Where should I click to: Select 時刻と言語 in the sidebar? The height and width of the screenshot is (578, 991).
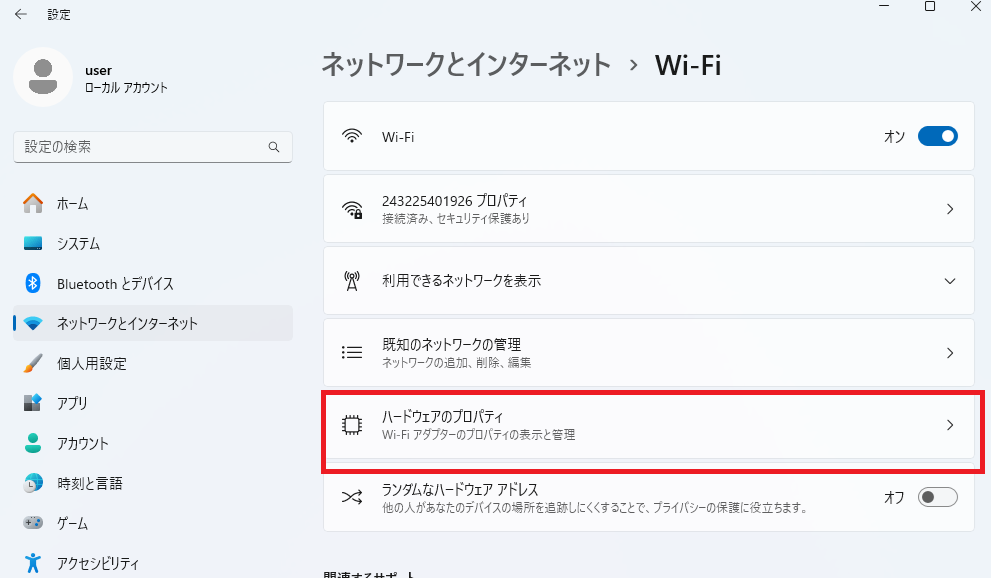click(x=90, y=484)
